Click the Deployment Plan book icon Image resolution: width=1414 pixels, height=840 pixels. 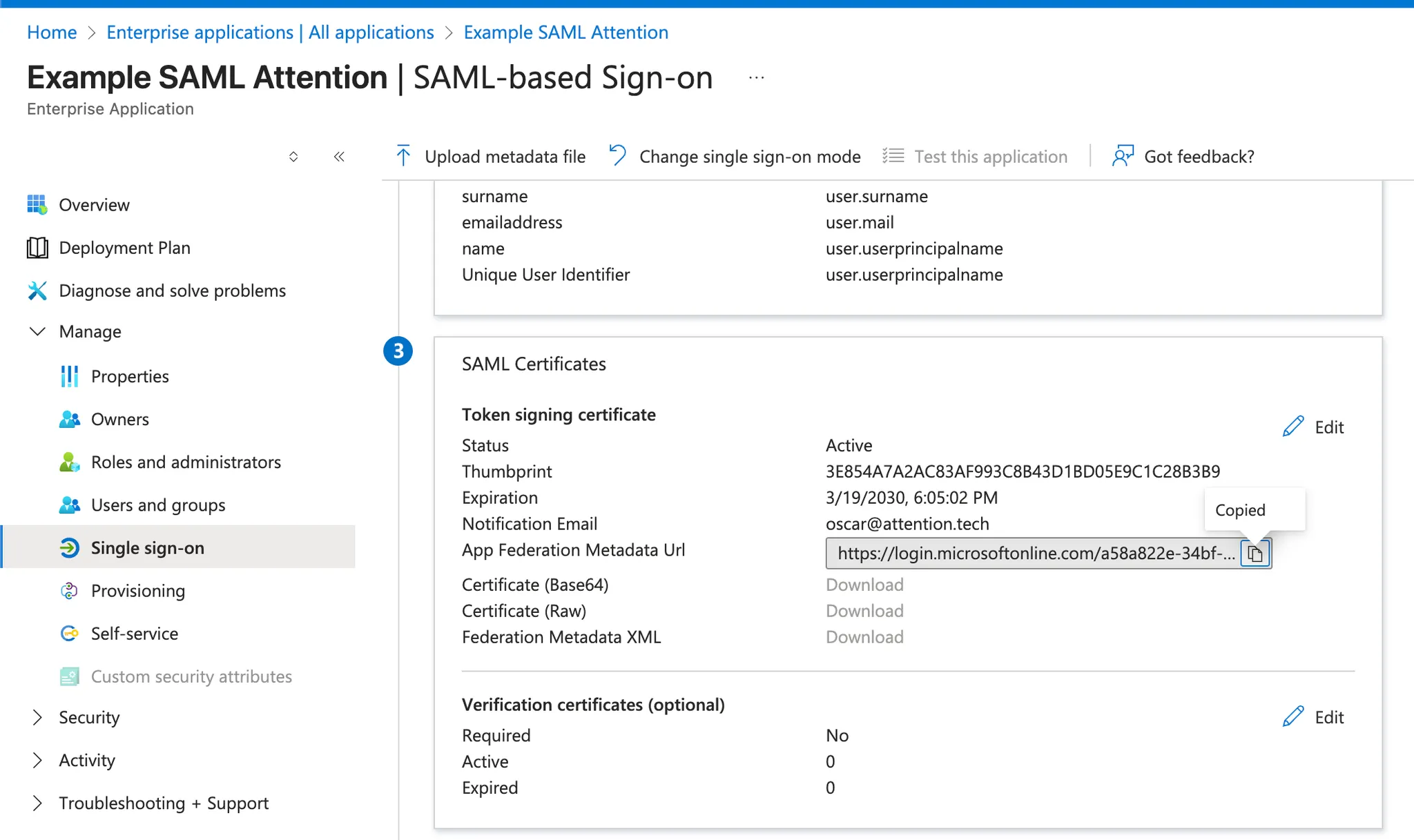coord(37,248)
